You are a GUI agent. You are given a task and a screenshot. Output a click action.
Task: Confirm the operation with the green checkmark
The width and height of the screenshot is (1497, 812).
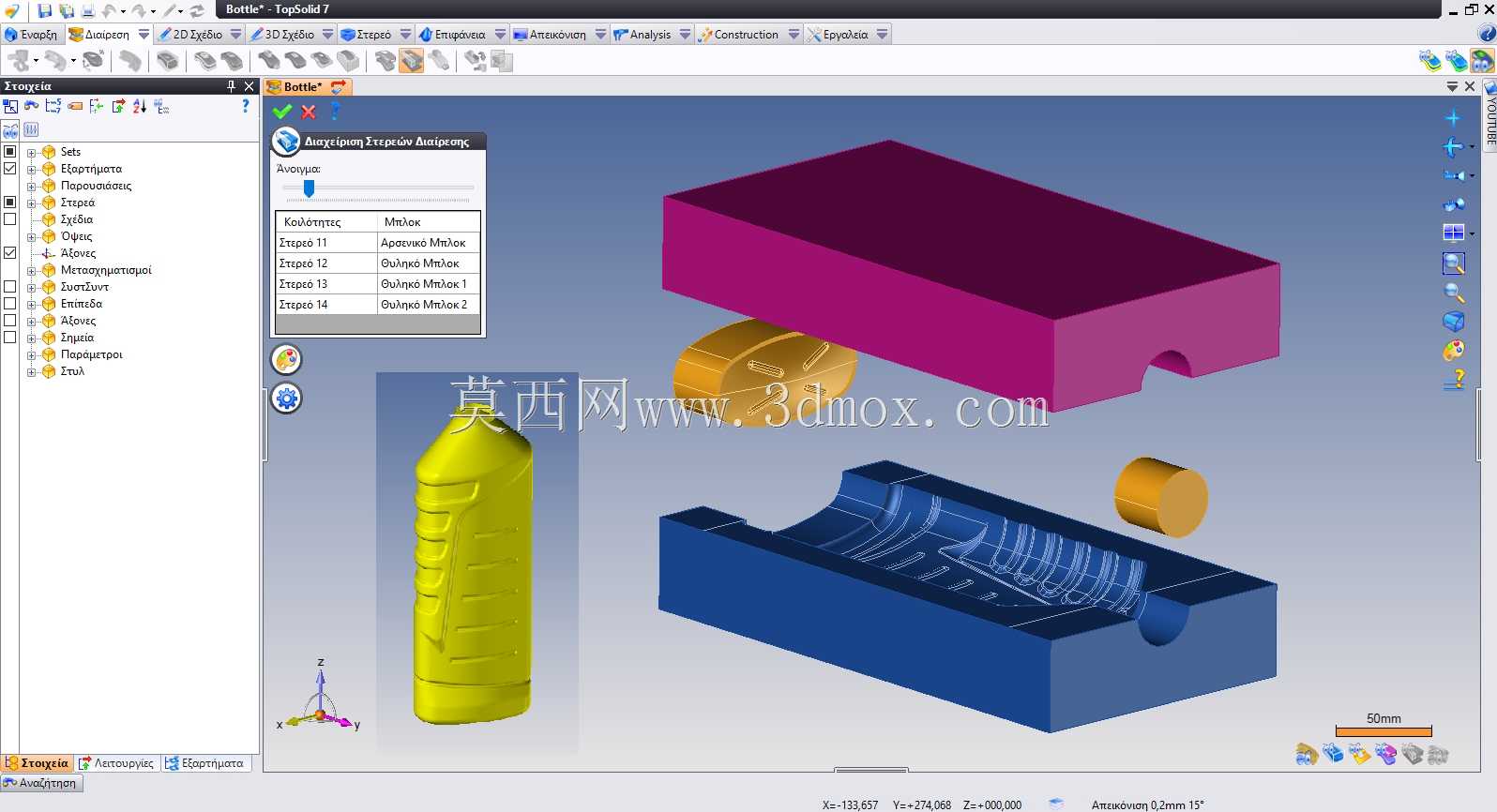tap(282, 112)
